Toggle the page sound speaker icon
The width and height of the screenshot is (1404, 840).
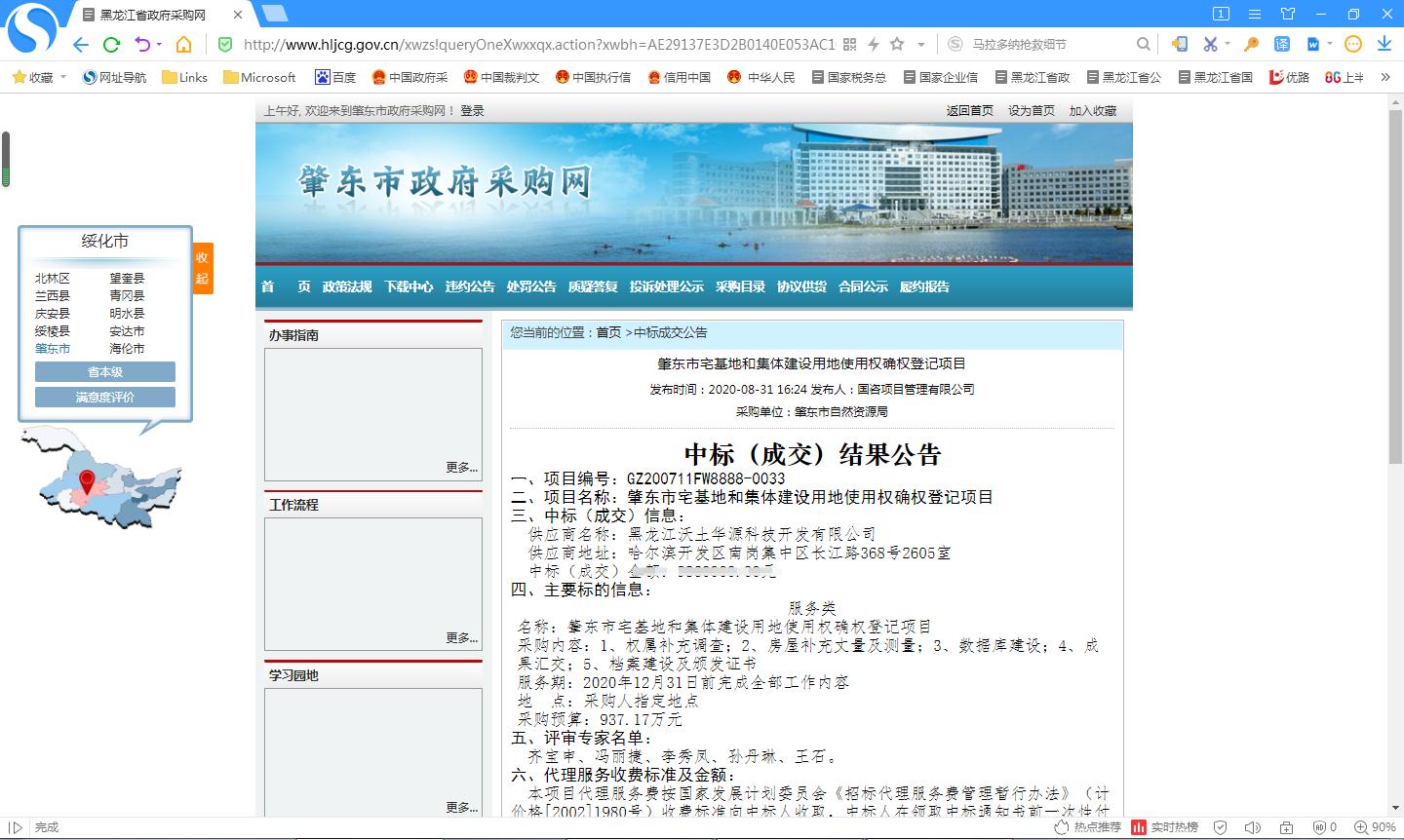tap(1253, 827)
